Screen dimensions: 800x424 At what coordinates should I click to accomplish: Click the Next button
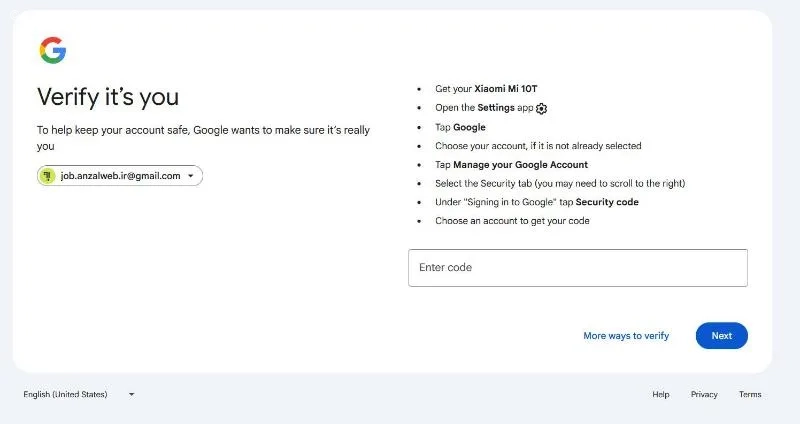coord(721,336)
